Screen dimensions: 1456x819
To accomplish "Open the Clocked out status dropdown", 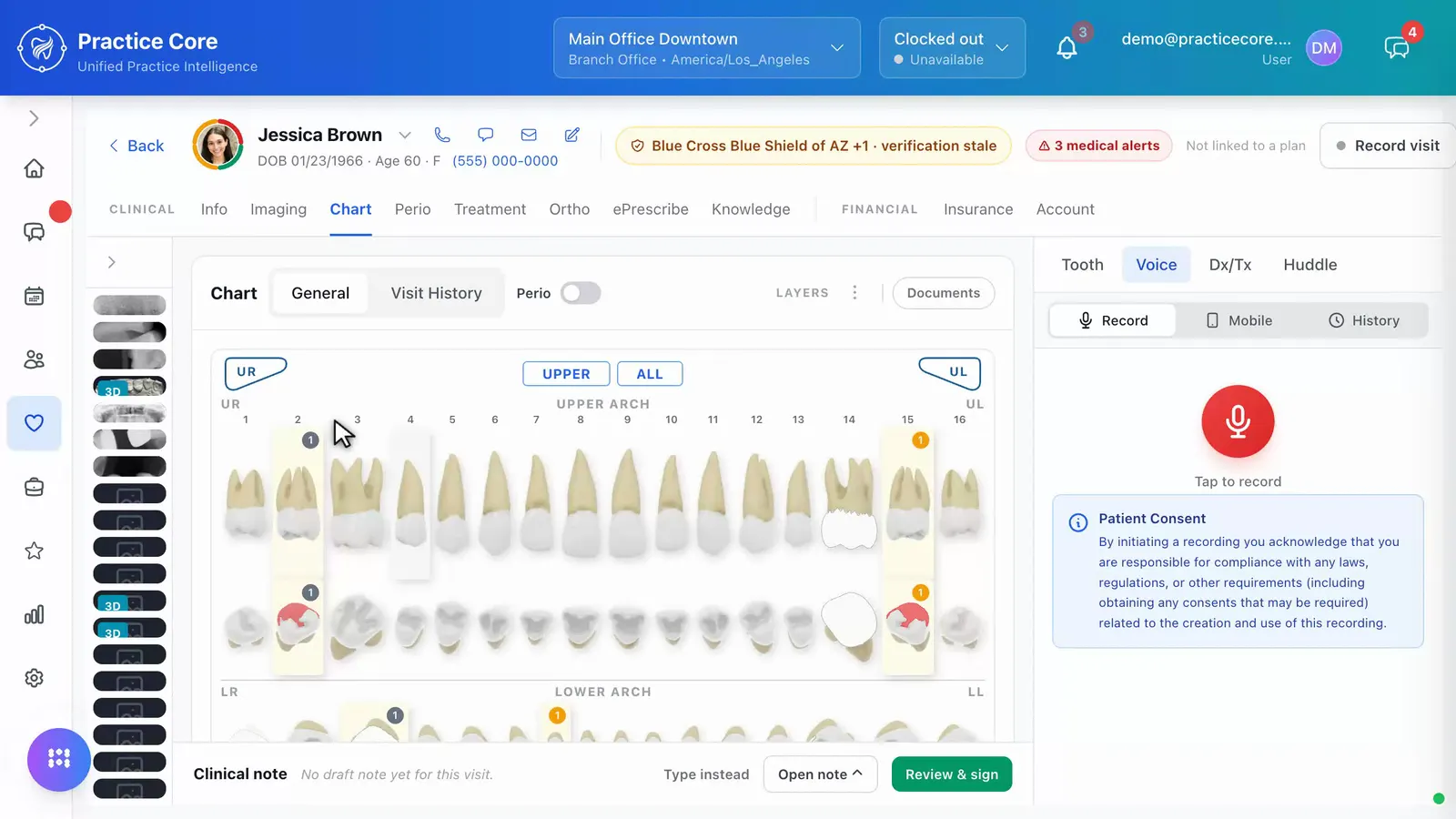I will pos(952,48).
